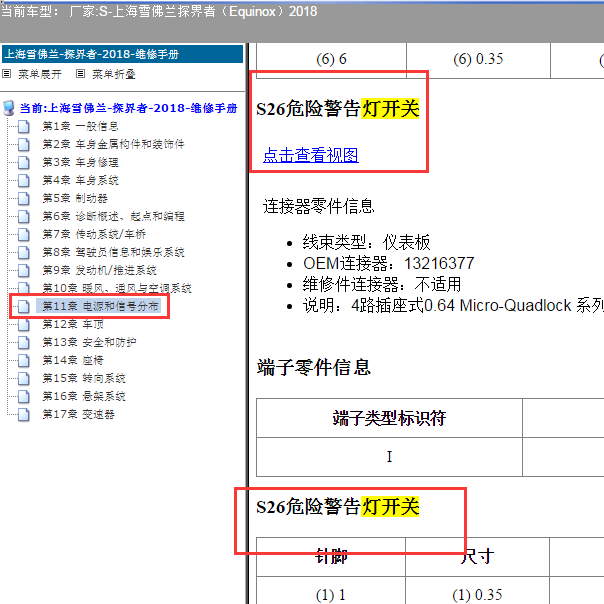
Task: Click the 针脚 column header
Action: 331,556
